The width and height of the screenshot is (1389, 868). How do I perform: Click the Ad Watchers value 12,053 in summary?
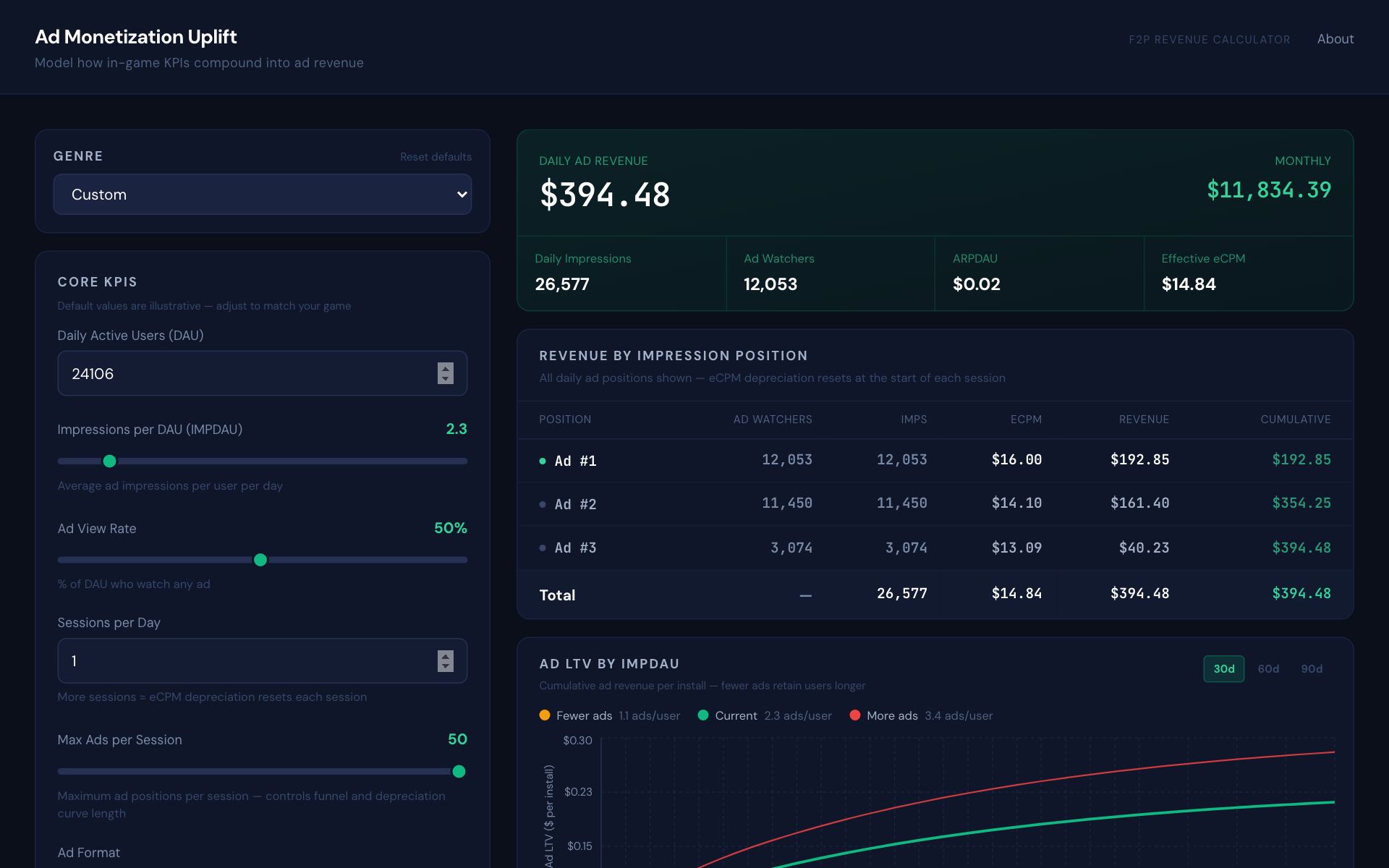point(770,284)
